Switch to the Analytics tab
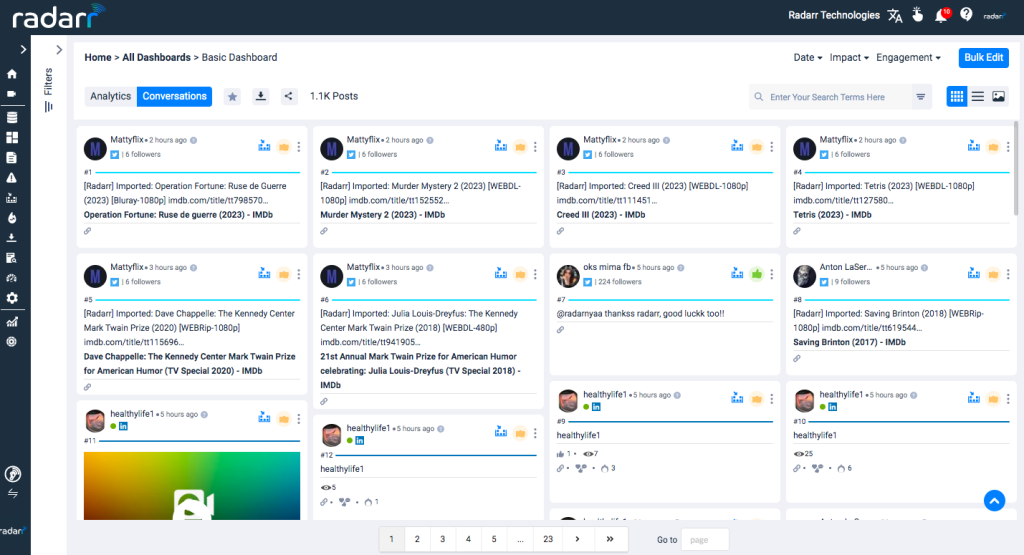This screenshot has height=555, width=1024. click(x=110, y=96)
